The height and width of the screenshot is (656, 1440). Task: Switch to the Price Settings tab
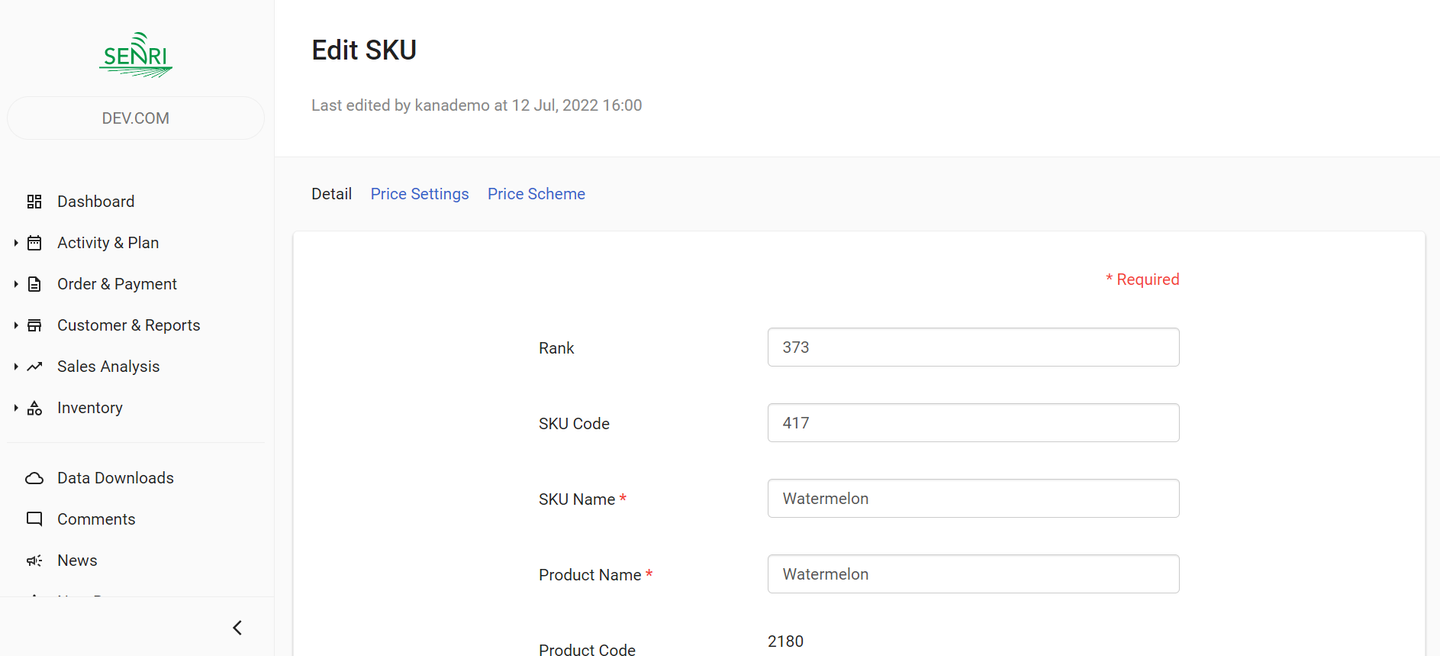[x=419, y=194]
